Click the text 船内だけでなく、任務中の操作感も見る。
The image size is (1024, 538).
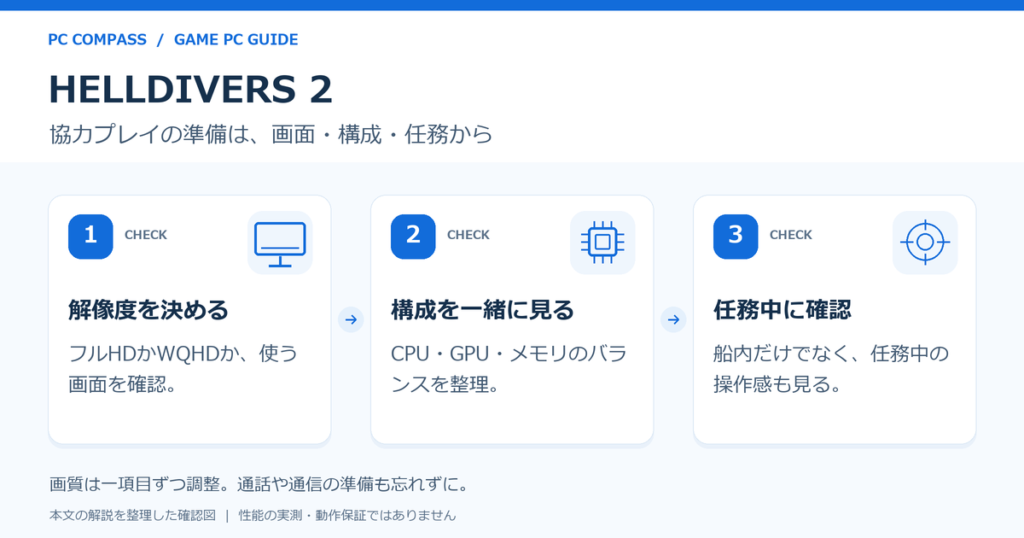[831, 369]
